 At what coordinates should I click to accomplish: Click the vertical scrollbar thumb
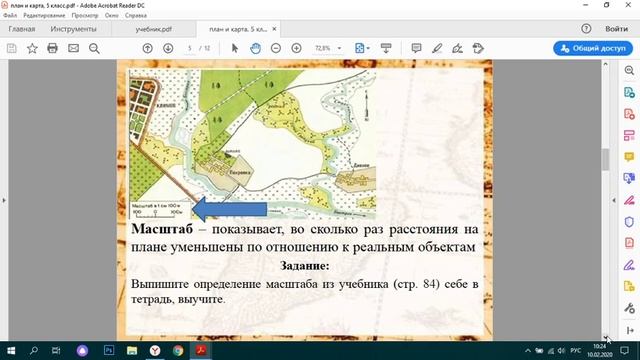click(x=605, y=159)
